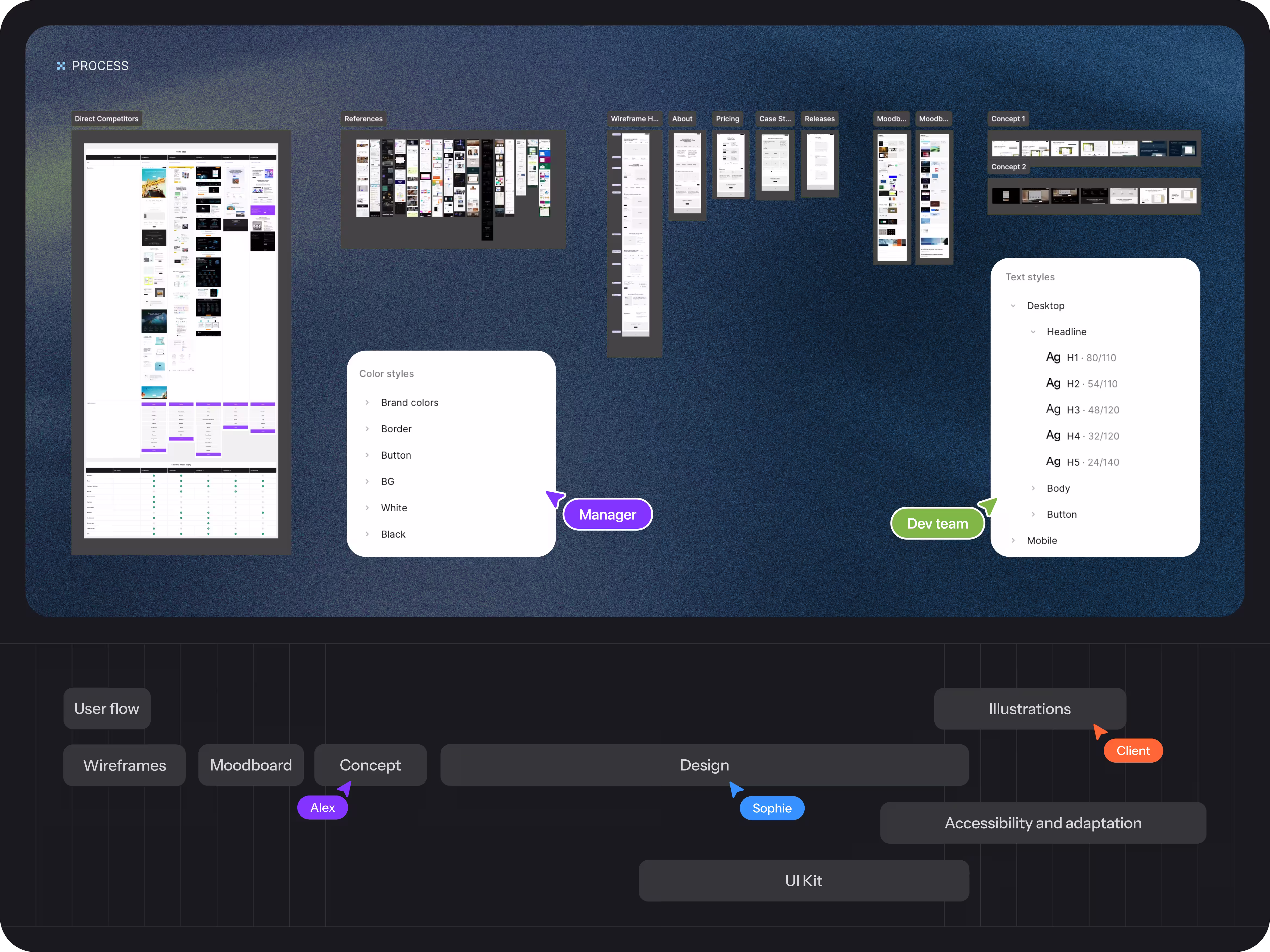Click the Ag preview for H1 style
The width and height of the screenshot is (1270, 952).
[x=1053, y=357]
